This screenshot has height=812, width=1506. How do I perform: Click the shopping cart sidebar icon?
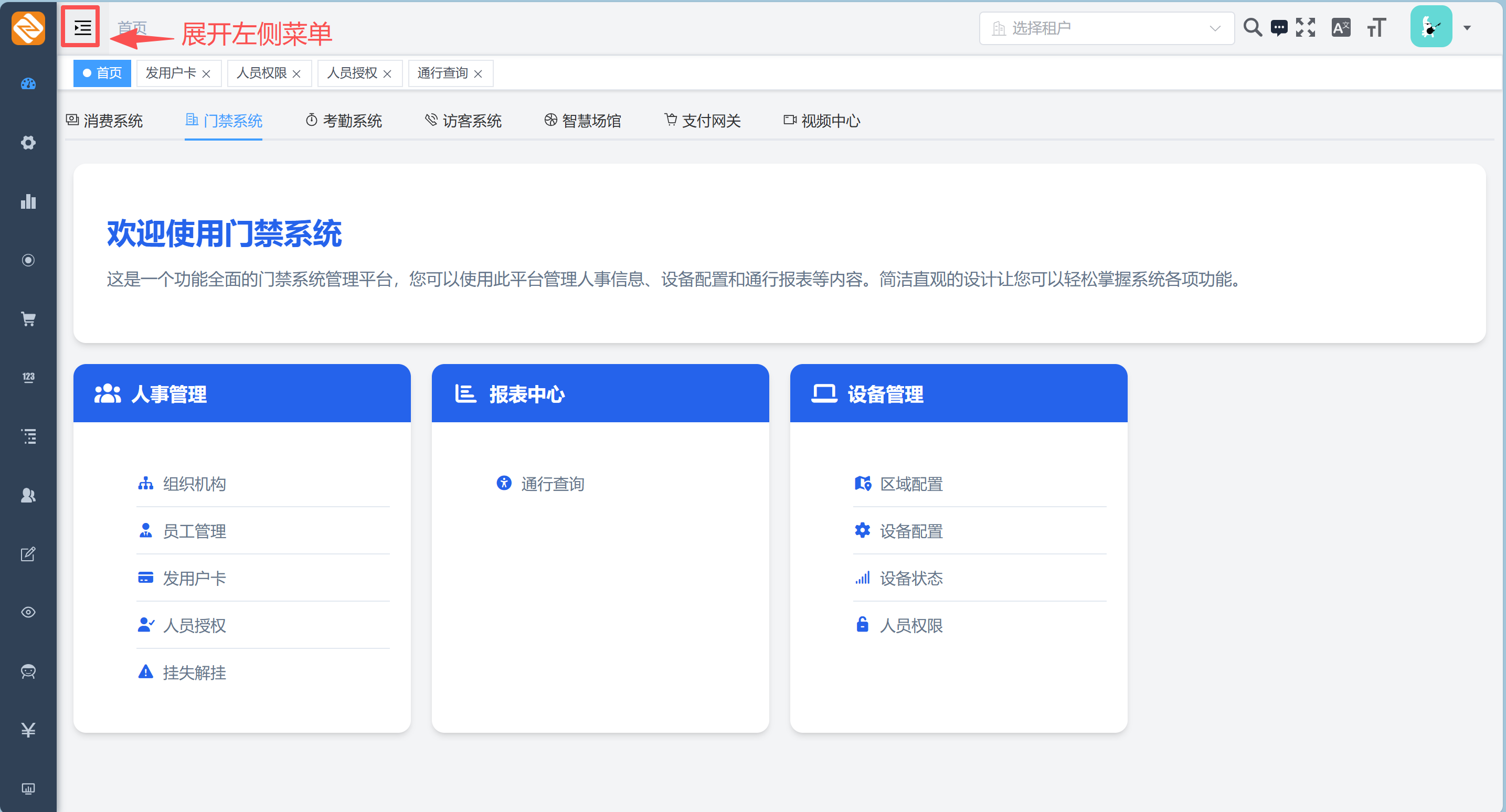(28, 318)
